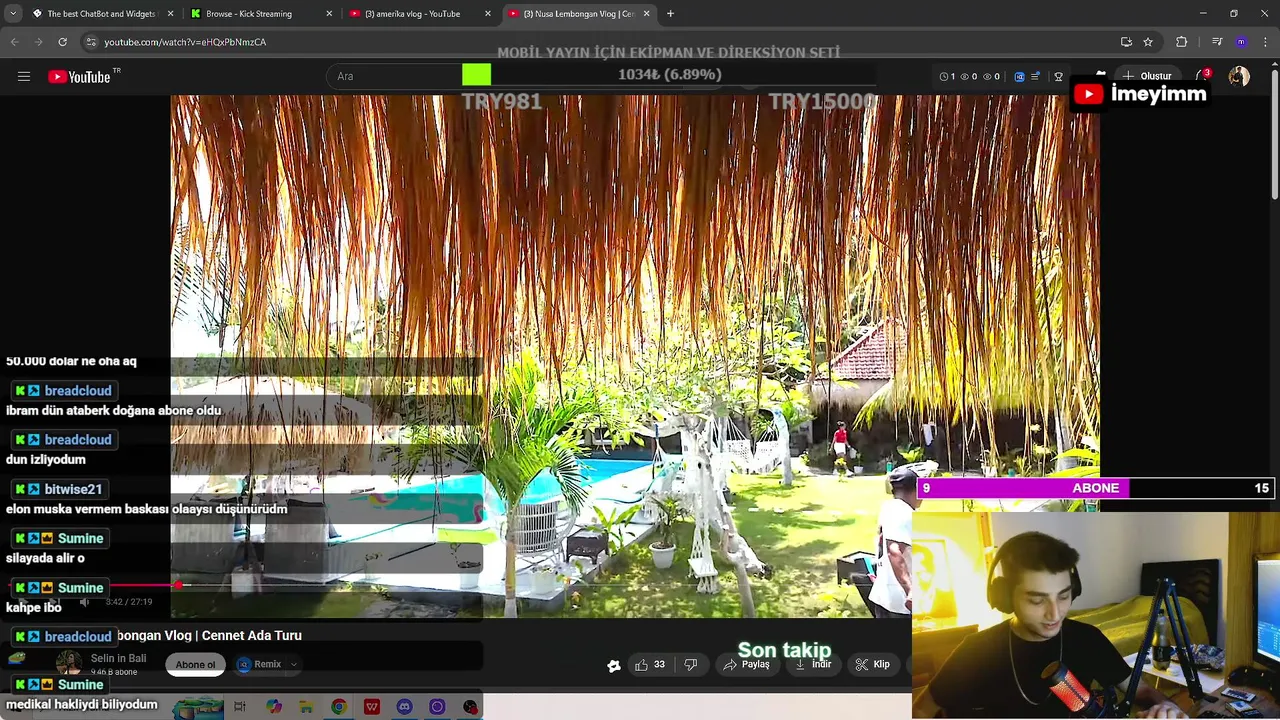Bookmark this page with the star icon
This screenshot has width=1280, height=720.
coord(1148,42)
